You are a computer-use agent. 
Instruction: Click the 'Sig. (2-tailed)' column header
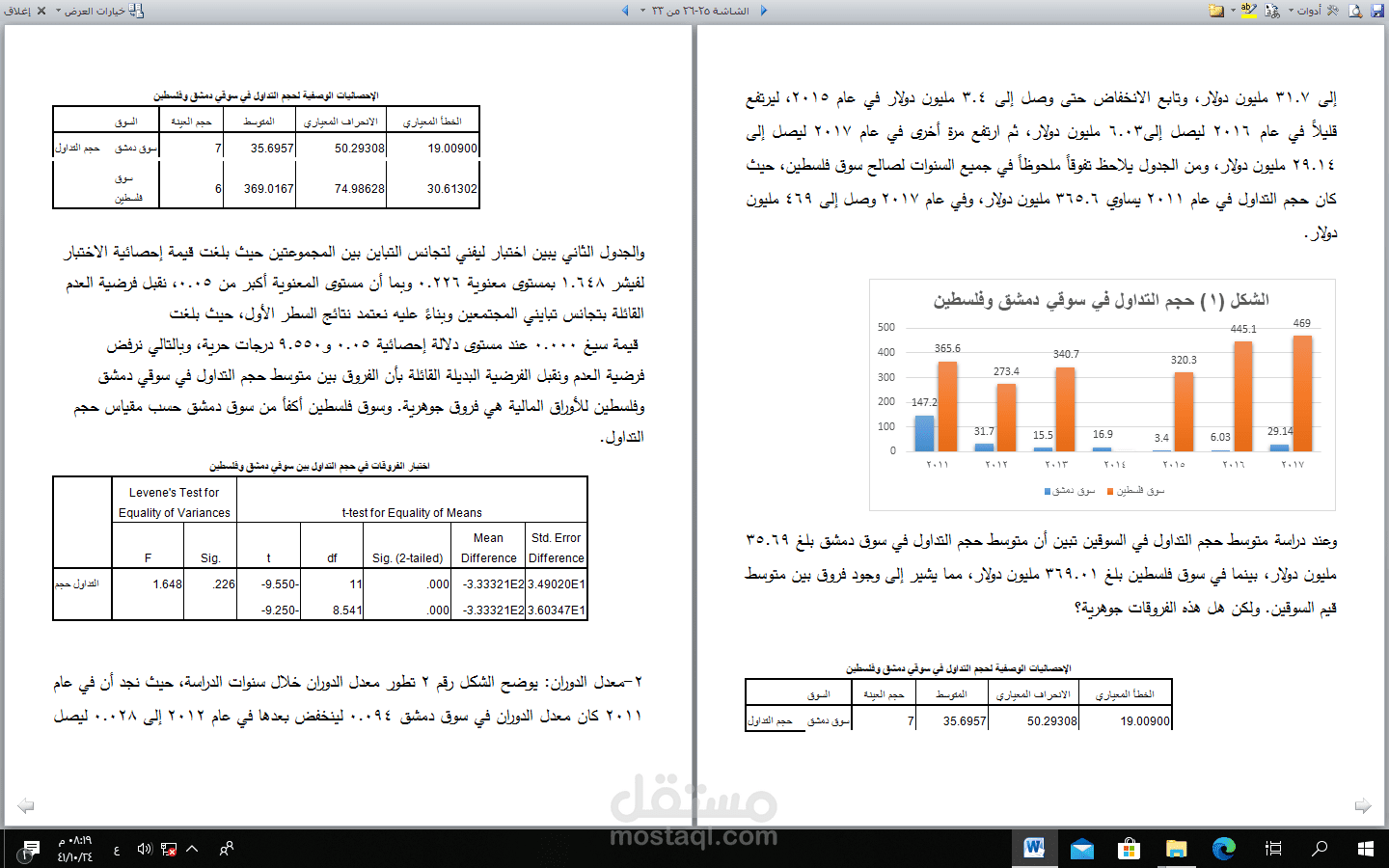tap(408, 558)
